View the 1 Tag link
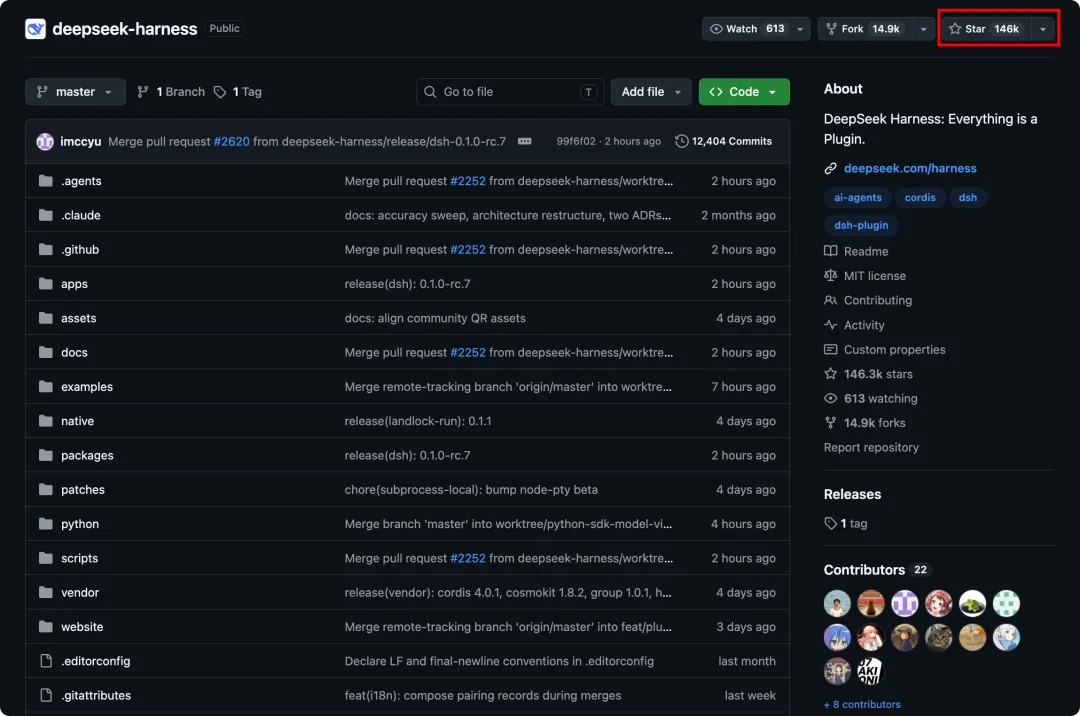Viewport: 1080px width, 716px height. tap(238, 92)
